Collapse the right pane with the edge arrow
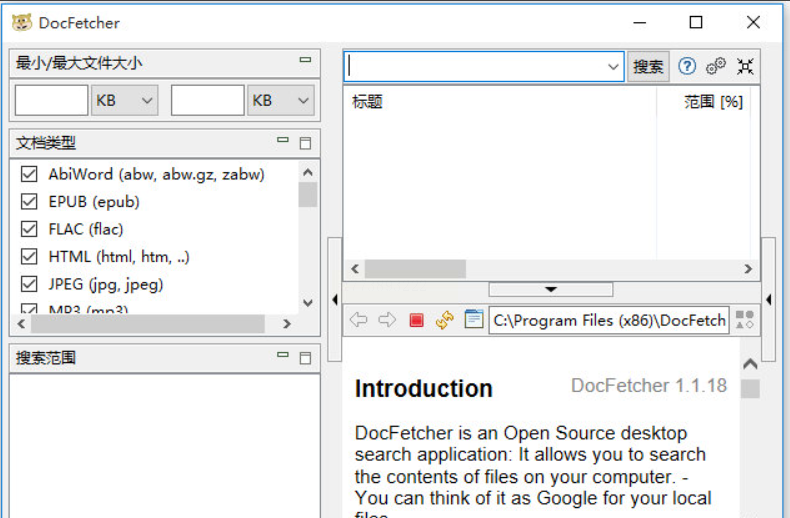Viewport: 790px width, 518px height. click(x=768, y=300)
